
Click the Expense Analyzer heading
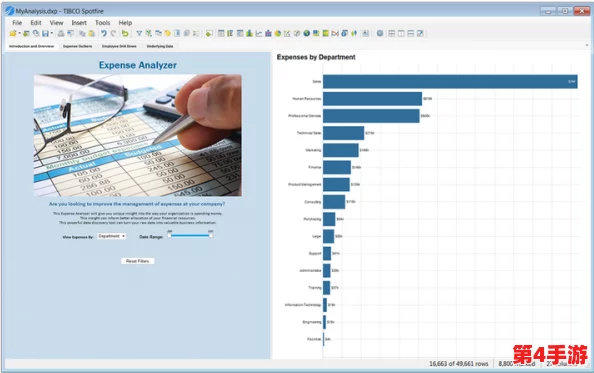(138, 65)
